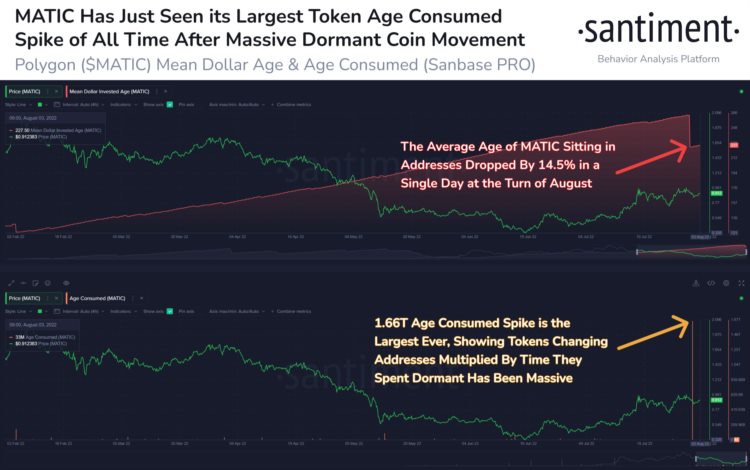Toggle Show axis checkbox in bottom chart
Screen dimensions: 750x470
[170, 311]
